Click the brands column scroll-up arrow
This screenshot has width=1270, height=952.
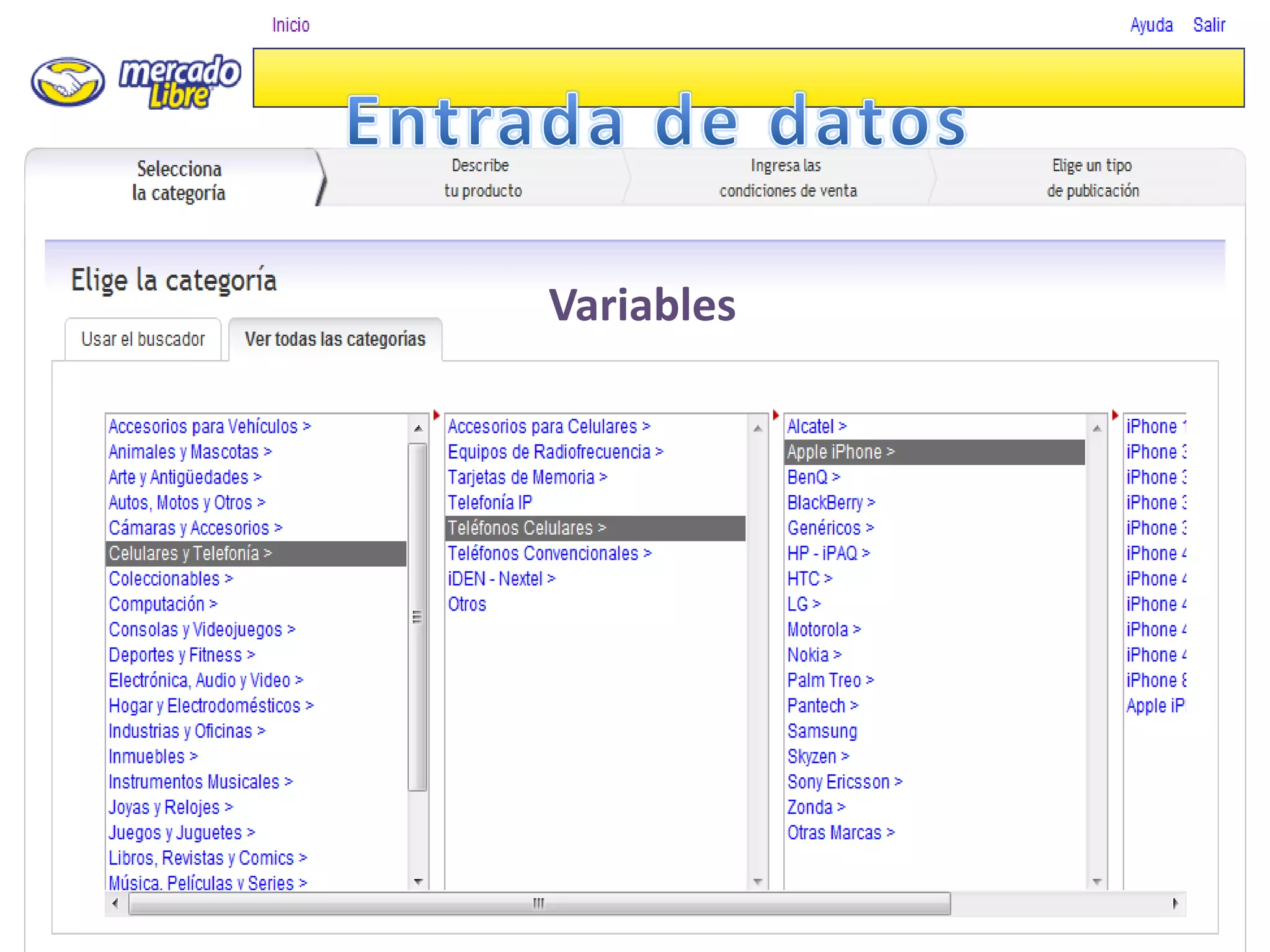click(x=1097, y=428)
